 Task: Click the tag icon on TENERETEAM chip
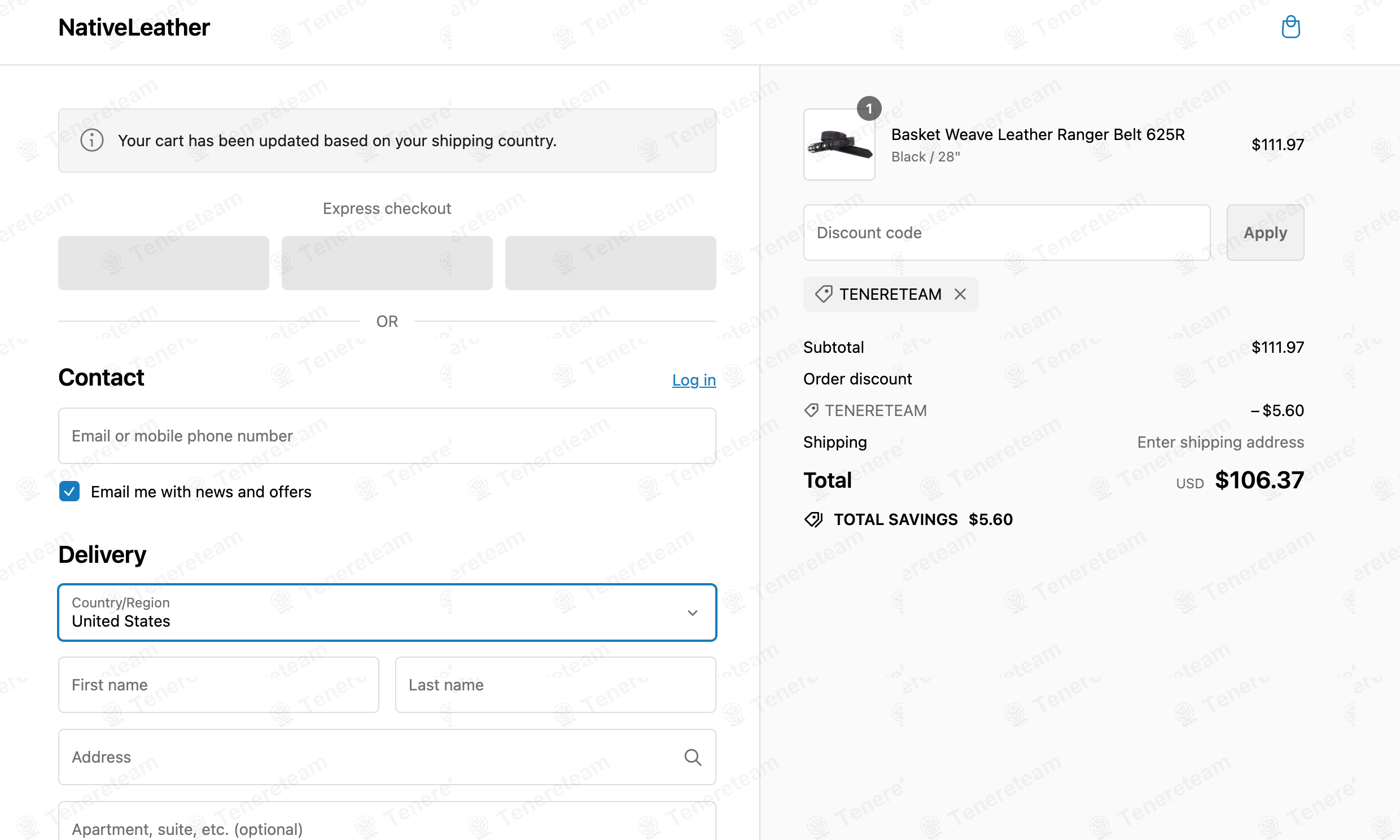coord(824,294)
